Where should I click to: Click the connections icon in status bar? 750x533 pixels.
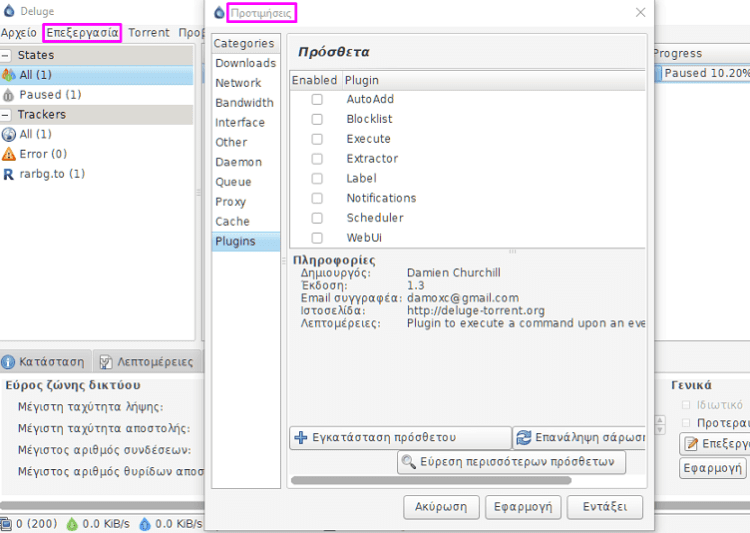click(6, 523)
